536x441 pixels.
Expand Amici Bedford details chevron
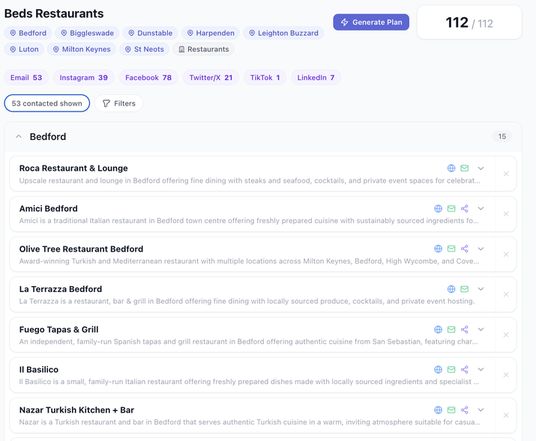[x=481, y=209]
